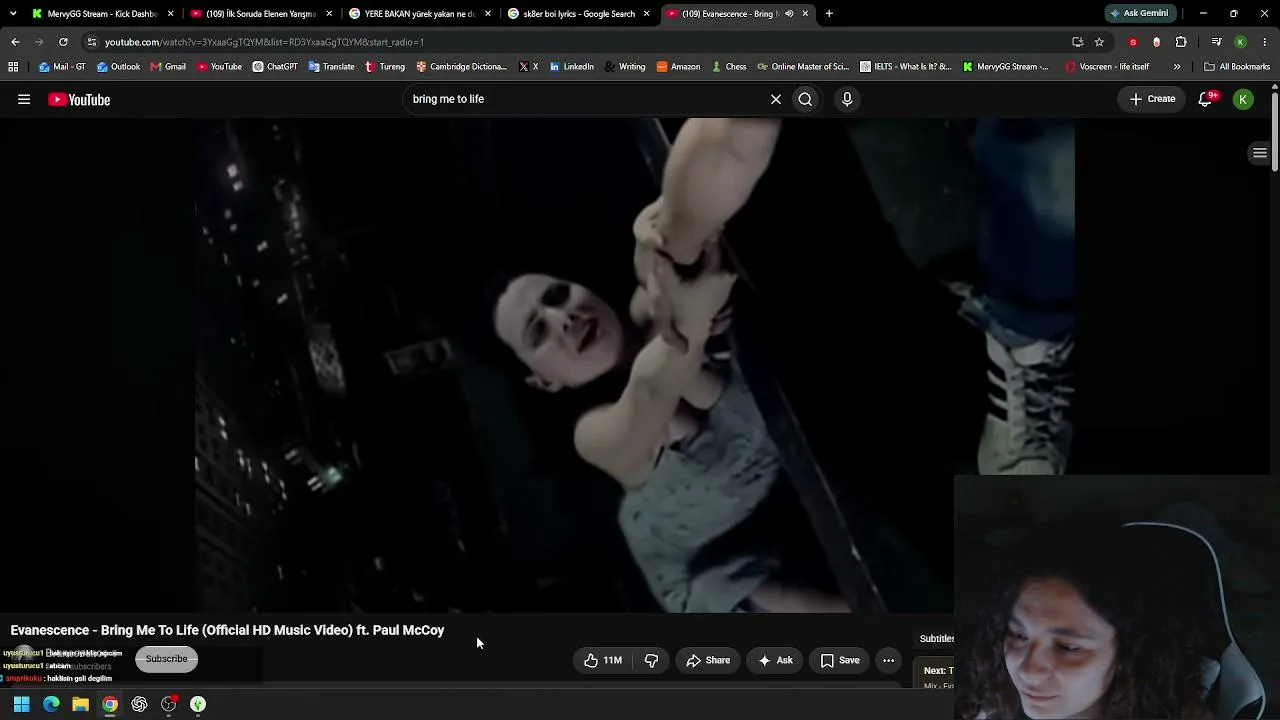Open the All Bookmarks folder
The image size is (1280, 720).
[1237, 67]
